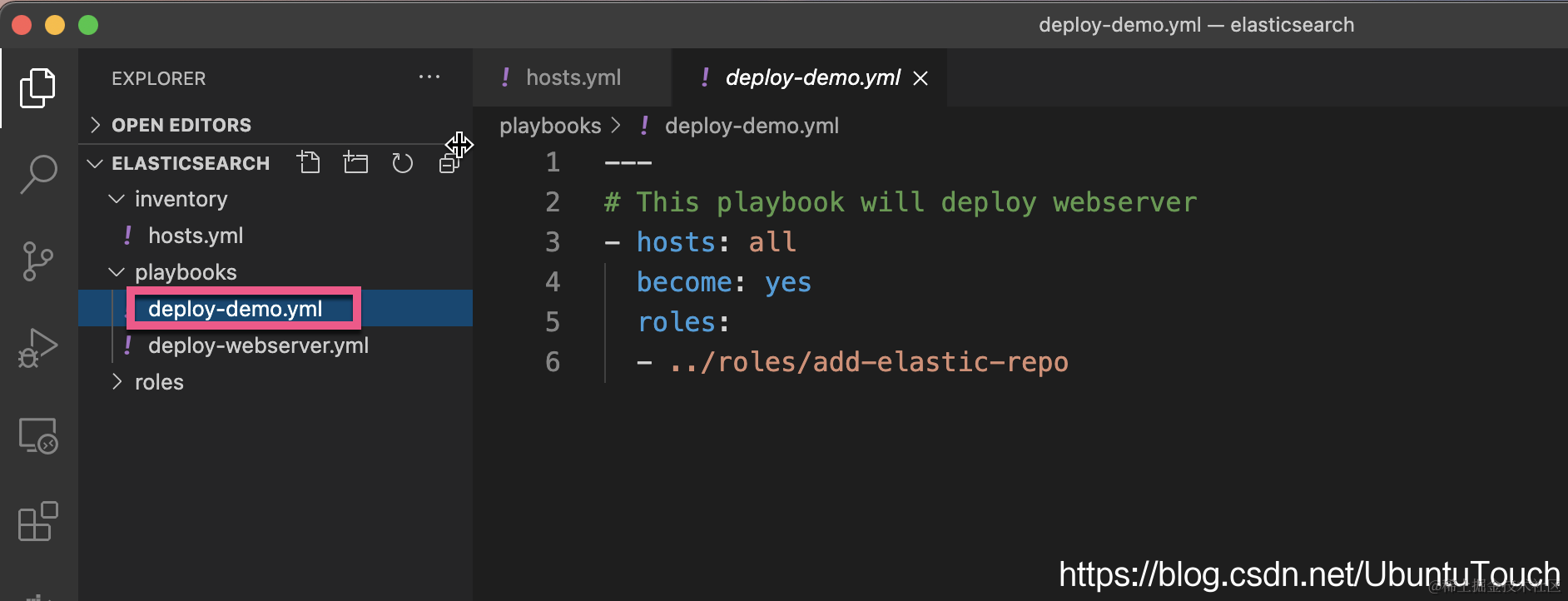Click the 'roles' key on line 5

676,322
